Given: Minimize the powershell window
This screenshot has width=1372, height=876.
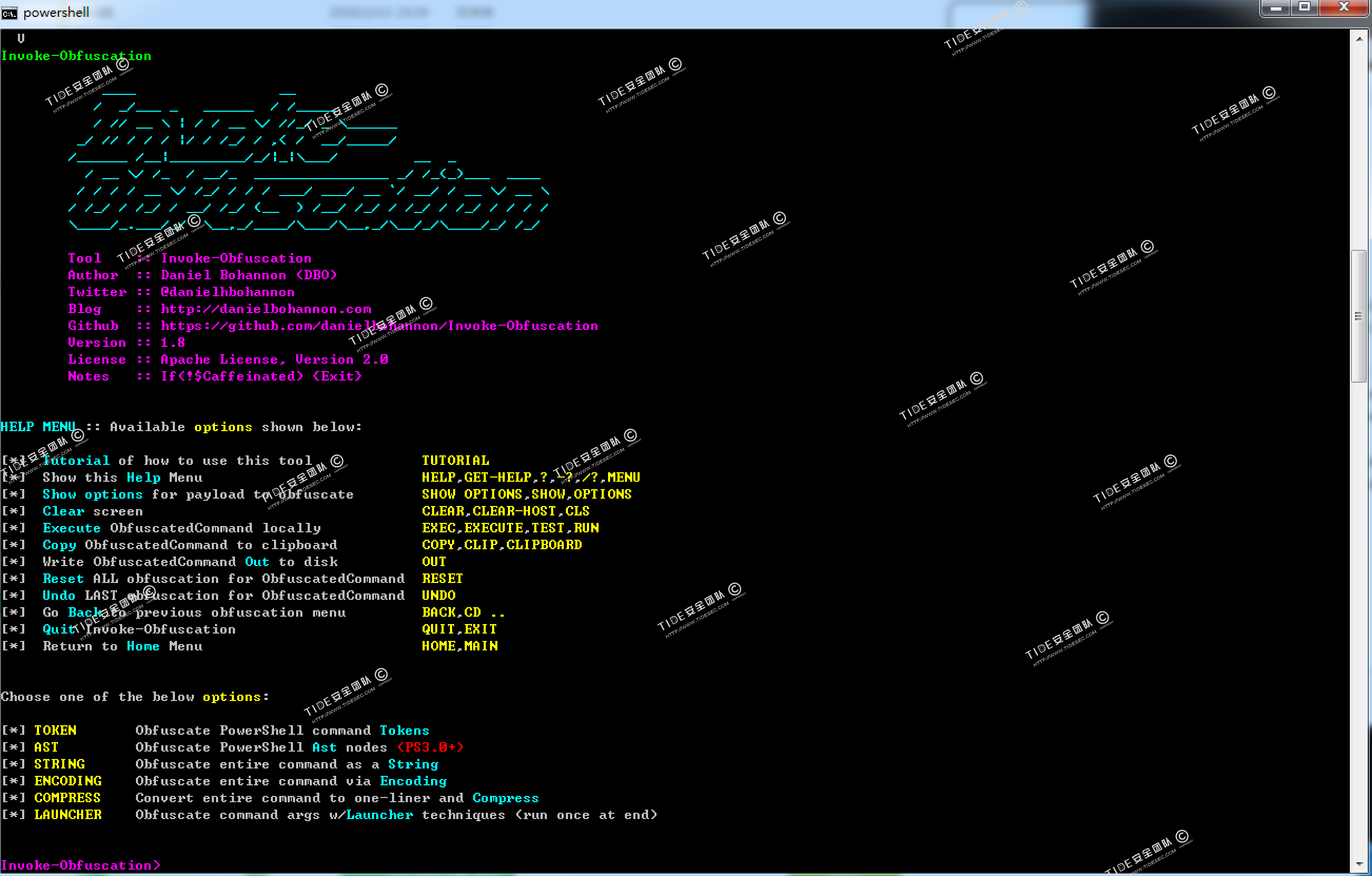Looking at the screenshot, I should (x=1276, y=8).
